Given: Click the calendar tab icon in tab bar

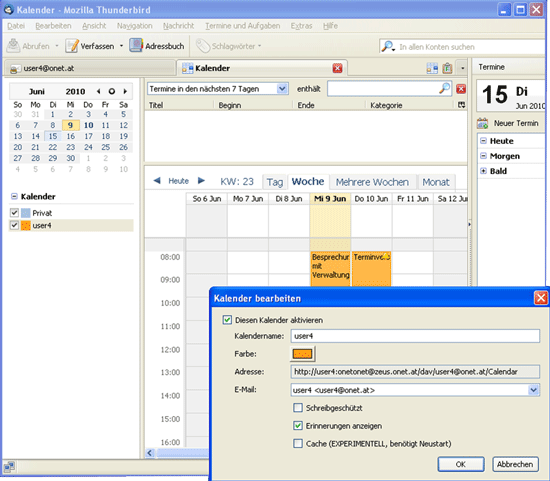Looking at the screenshot, I should click(432, 68).
